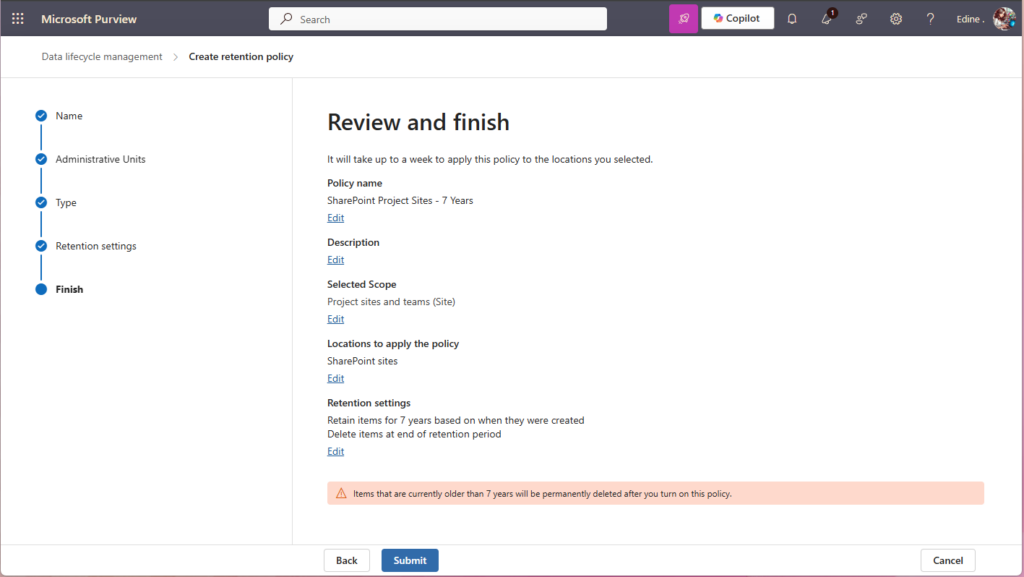This screenshot has width=1024, height=577.
Task: Cancel the policy creation
Action: tap(948, 561)
